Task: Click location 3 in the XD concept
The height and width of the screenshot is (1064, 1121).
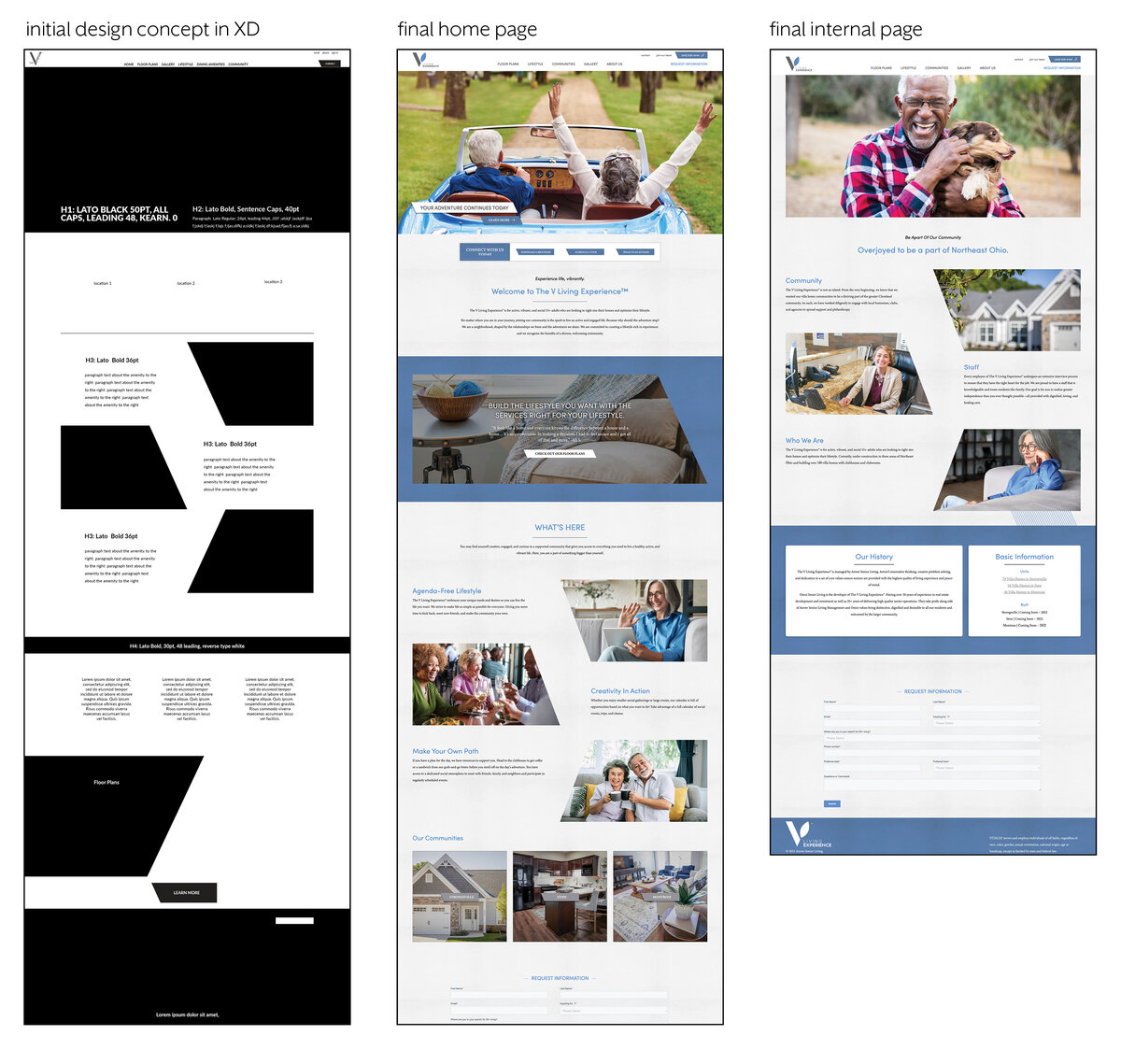Action: pyautogui.click(x=273, y=282)
